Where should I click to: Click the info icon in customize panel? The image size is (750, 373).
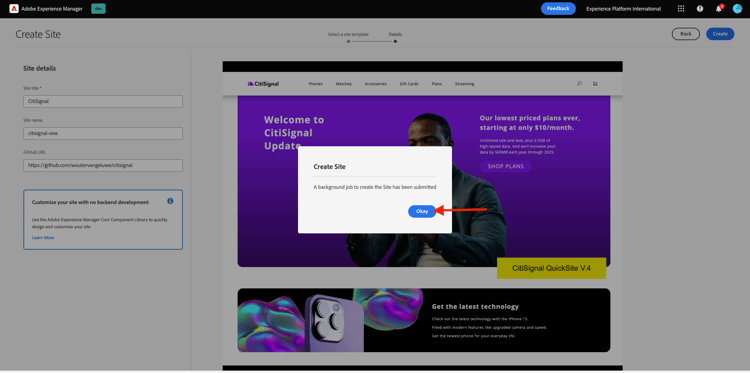[x=170, y=201]
